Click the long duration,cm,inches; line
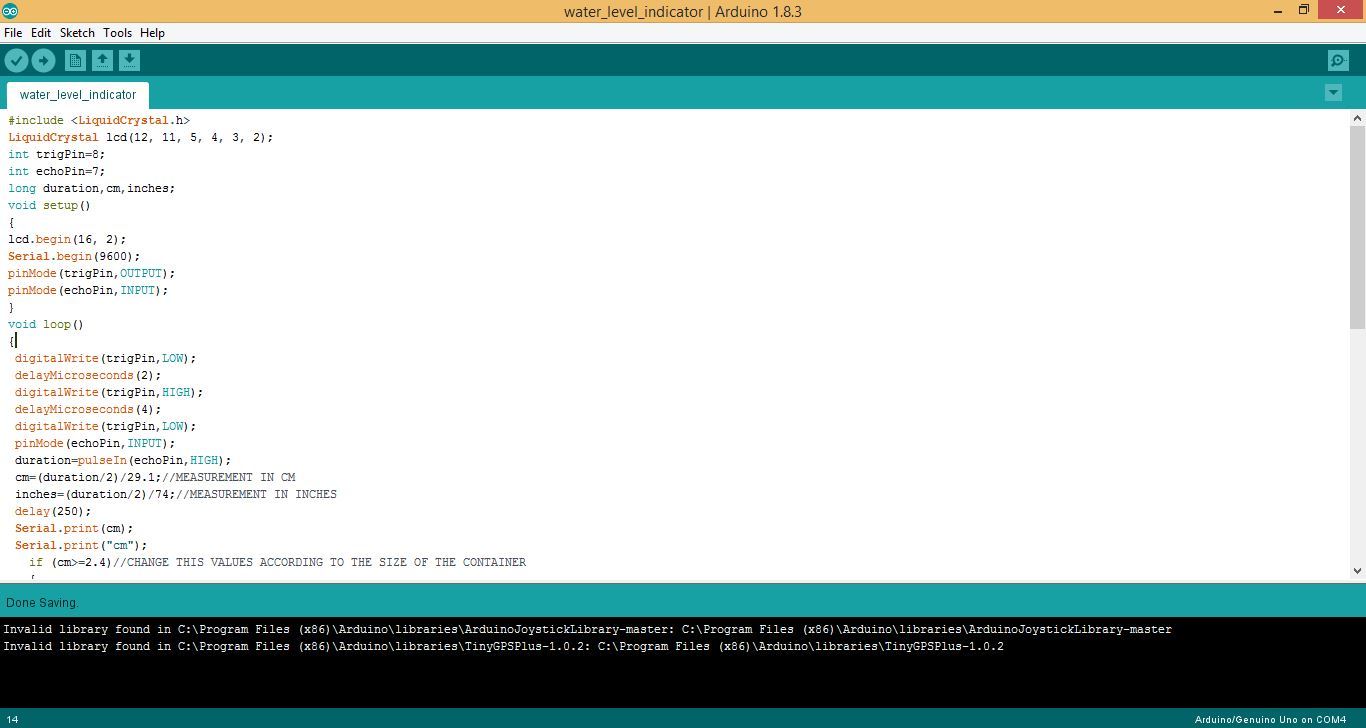The image size is (1366, 728). click(92, 188)
